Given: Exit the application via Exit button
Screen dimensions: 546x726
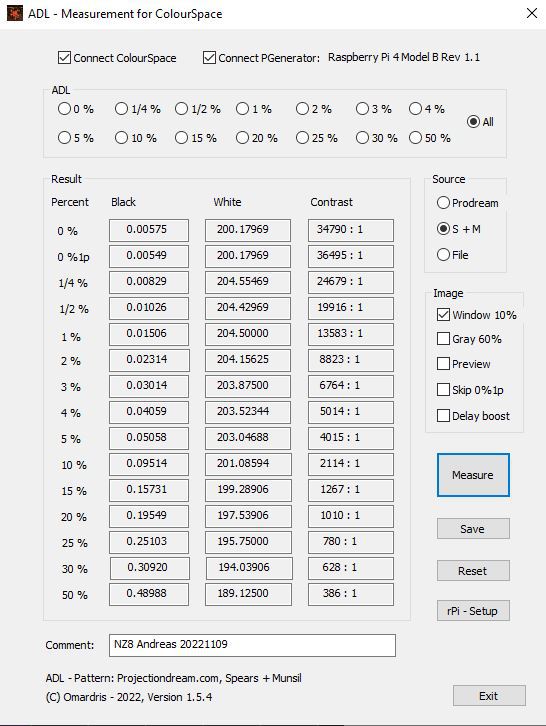Looking at the screenshot, I should (x=489, y=696).
